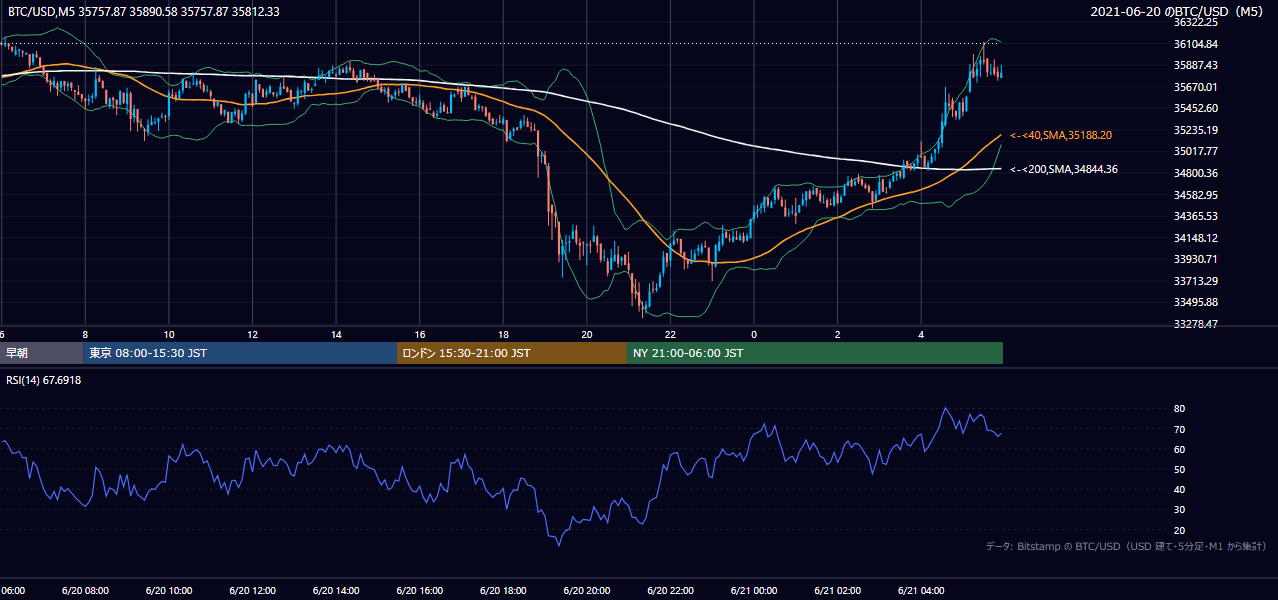Click price axis label 36104.84
Viewport: 1278px width, 600px height.
point(1196,44)
